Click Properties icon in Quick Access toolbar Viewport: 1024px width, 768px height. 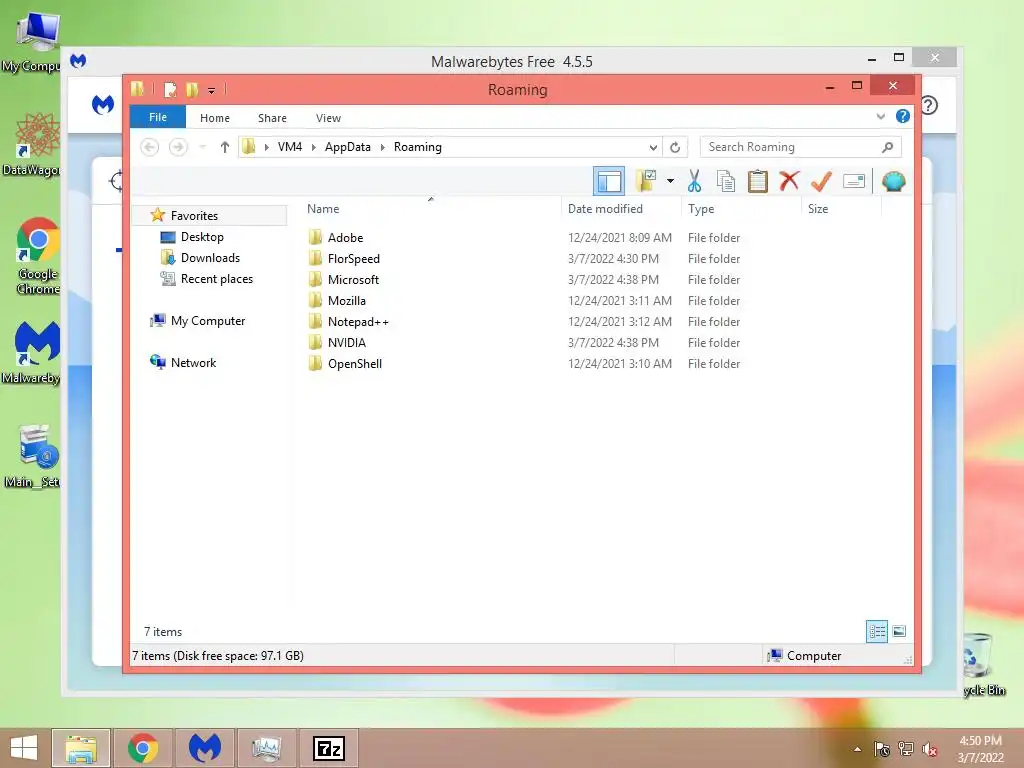click(x=170, y=89)
